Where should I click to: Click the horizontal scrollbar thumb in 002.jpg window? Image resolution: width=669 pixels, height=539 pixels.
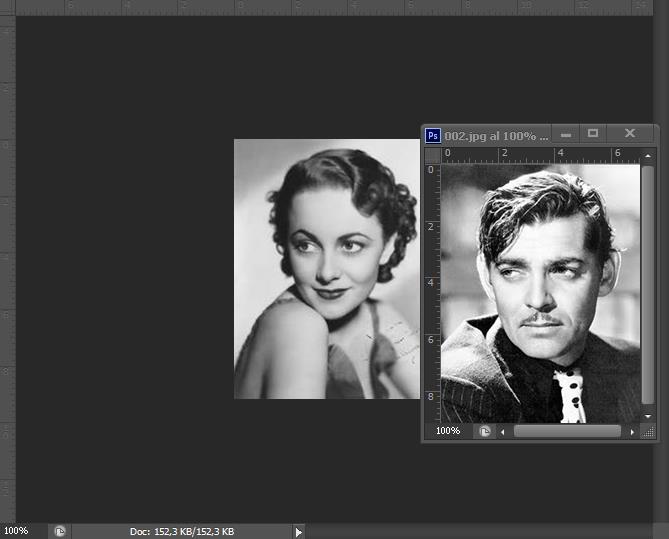pyautogui.click(x=566, y=431)
